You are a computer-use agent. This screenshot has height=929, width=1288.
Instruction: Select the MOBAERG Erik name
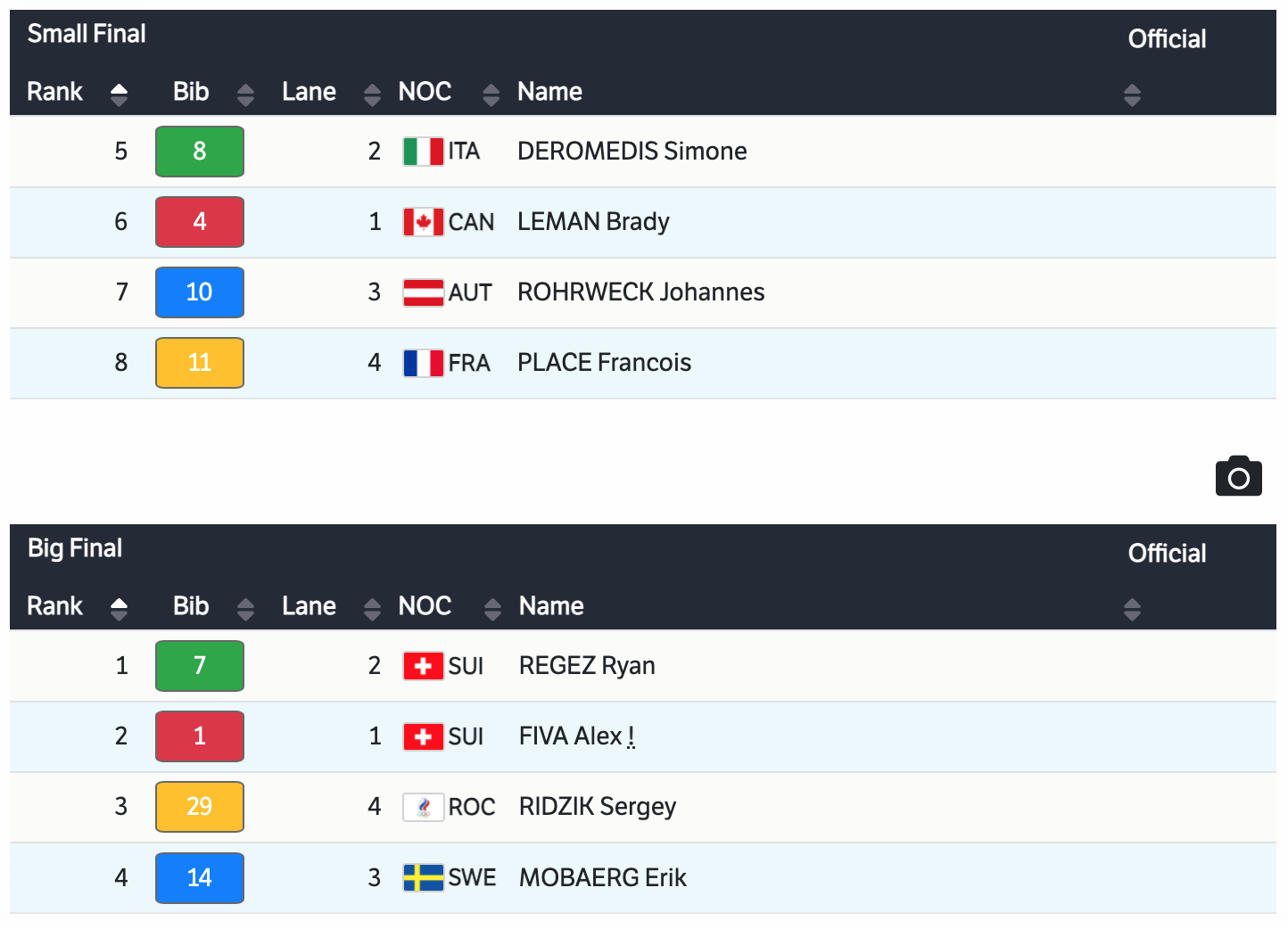coord(602,877)
